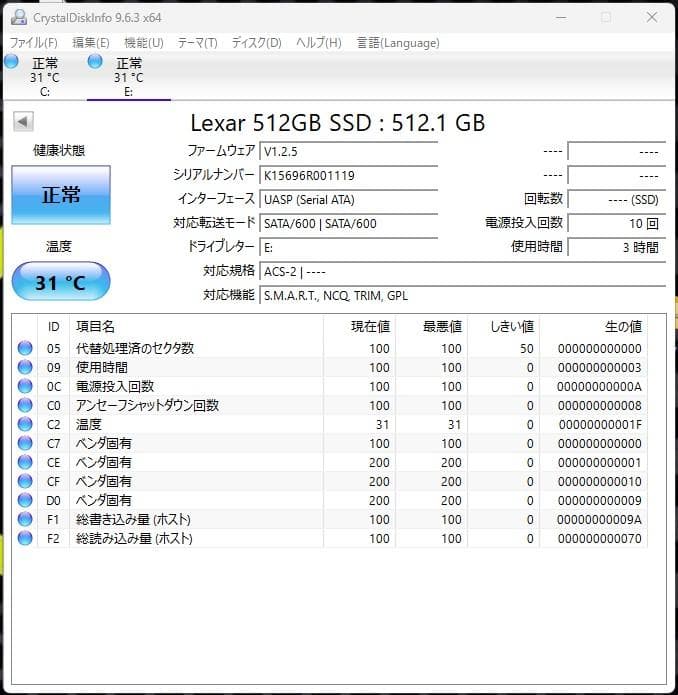Click the 最悪値 column header
The image size is (678, 695).
click(x=431, y=327)
